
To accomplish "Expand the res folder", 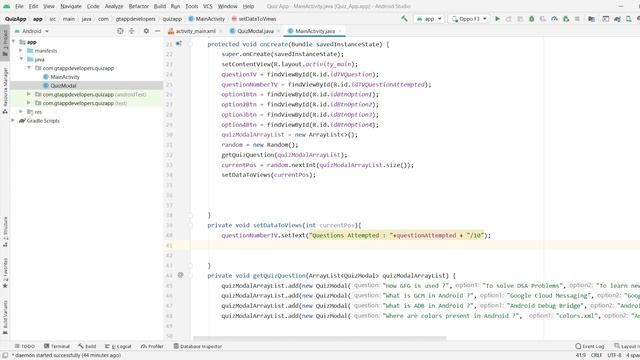I will click(x=21, y=111).
